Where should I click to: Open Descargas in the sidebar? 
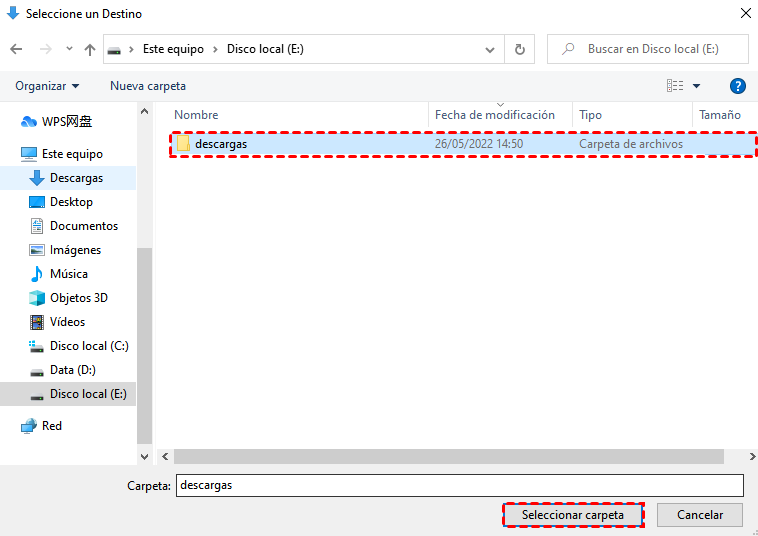click(76, 178)
